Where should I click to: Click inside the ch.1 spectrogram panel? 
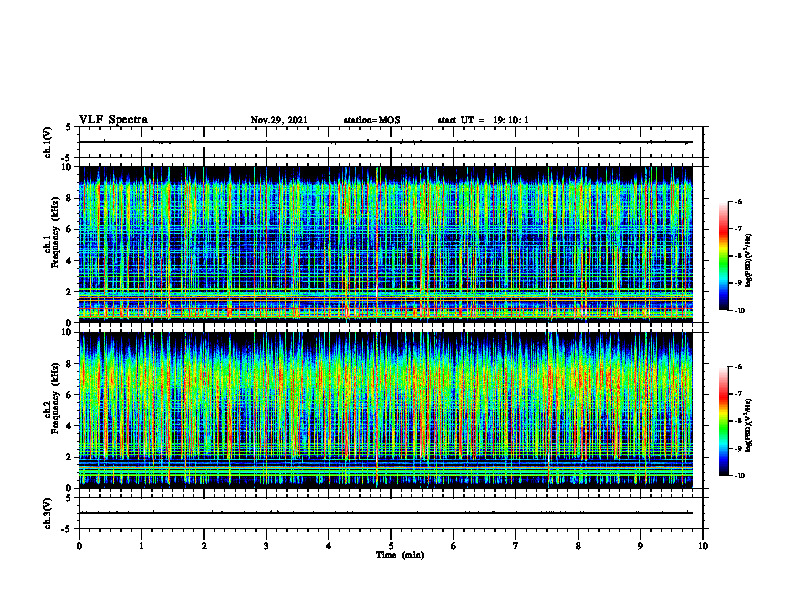coord(385,244)
